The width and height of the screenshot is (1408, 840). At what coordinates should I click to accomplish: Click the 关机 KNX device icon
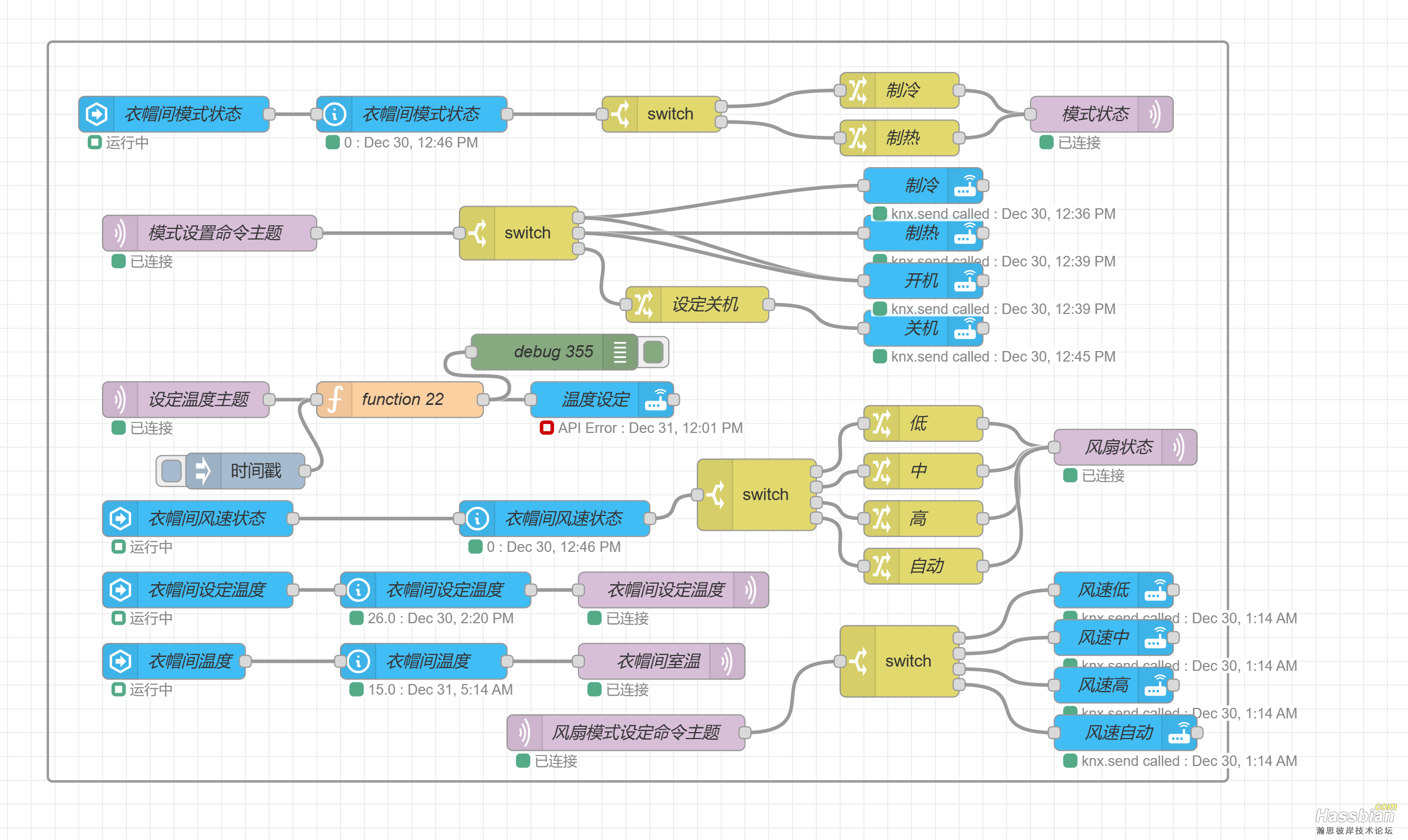[965, 328]
